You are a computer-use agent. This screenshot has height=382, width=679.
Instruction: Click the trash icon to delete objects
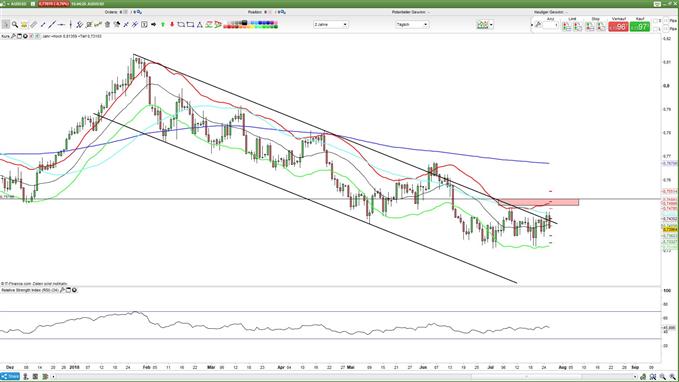(107, 25)
